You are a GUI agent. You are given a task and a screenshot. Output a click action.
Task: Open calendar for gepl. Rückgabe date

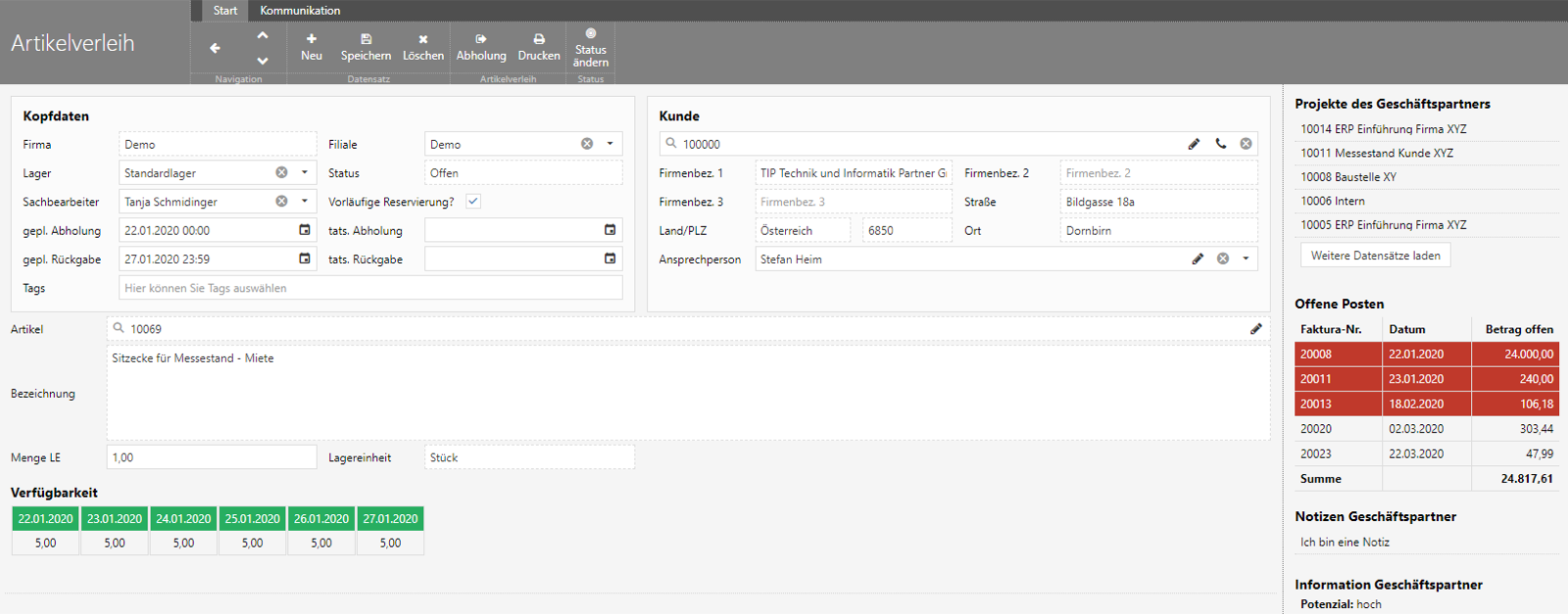click(305, 259)
